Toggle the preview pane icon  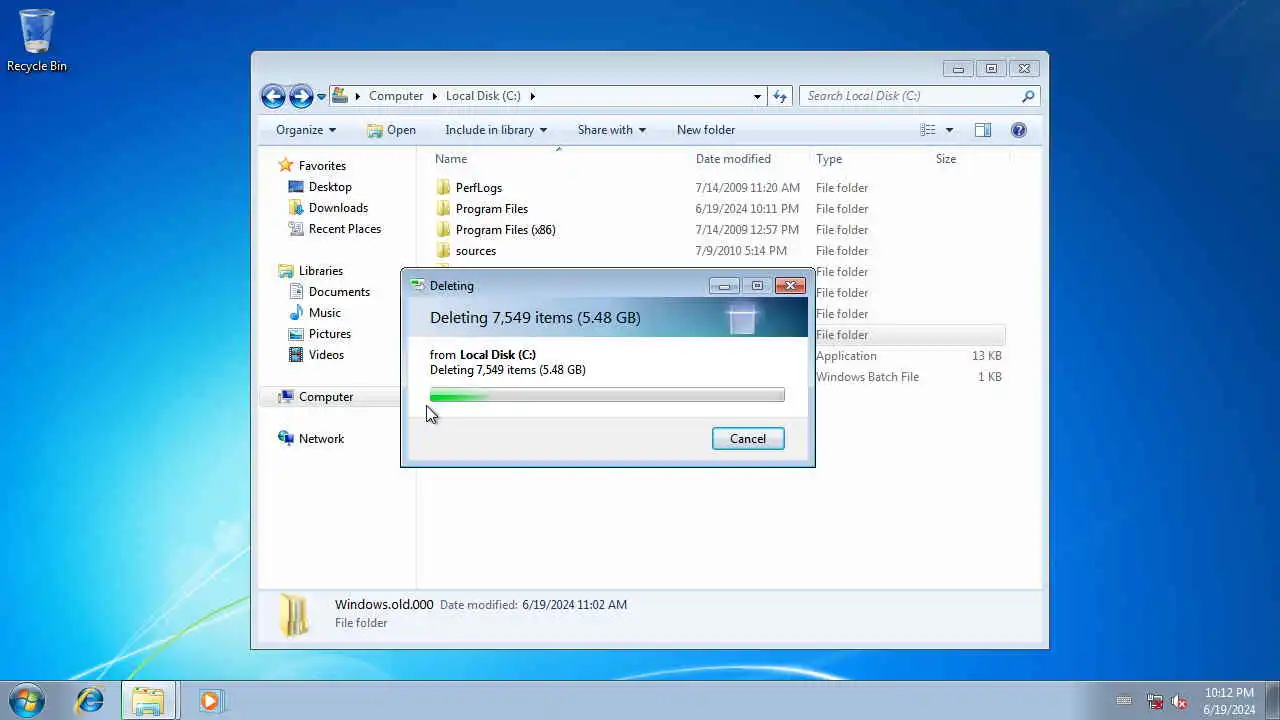[983, 130]
